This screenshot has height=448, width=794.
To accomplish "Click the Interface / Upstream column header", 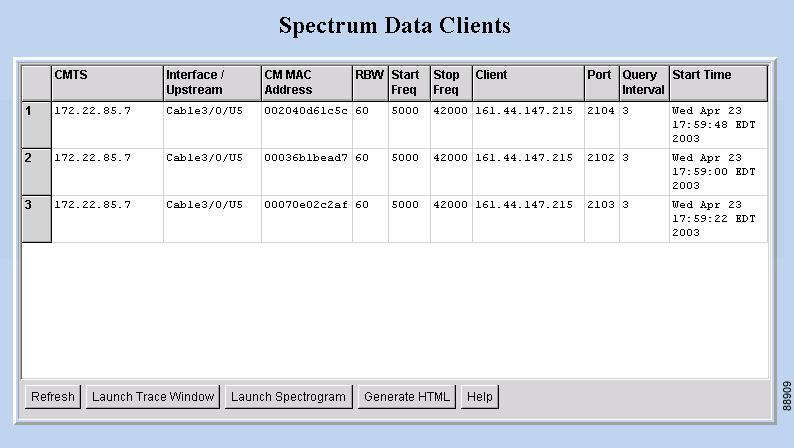I will (x=212, y=83).
